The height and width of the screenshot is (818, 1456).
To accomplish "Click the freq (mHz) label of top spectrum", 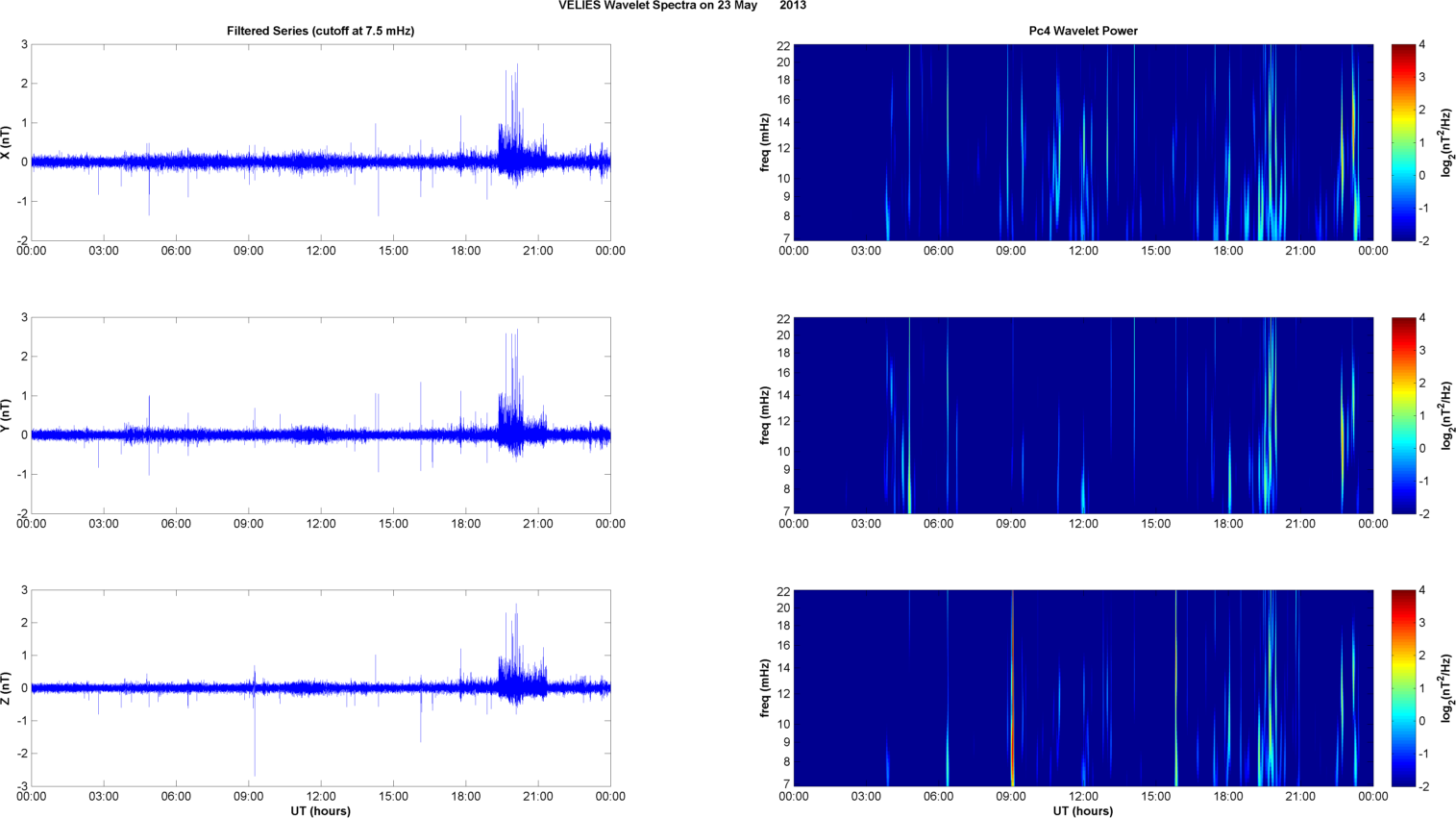I will coord(765,142).
